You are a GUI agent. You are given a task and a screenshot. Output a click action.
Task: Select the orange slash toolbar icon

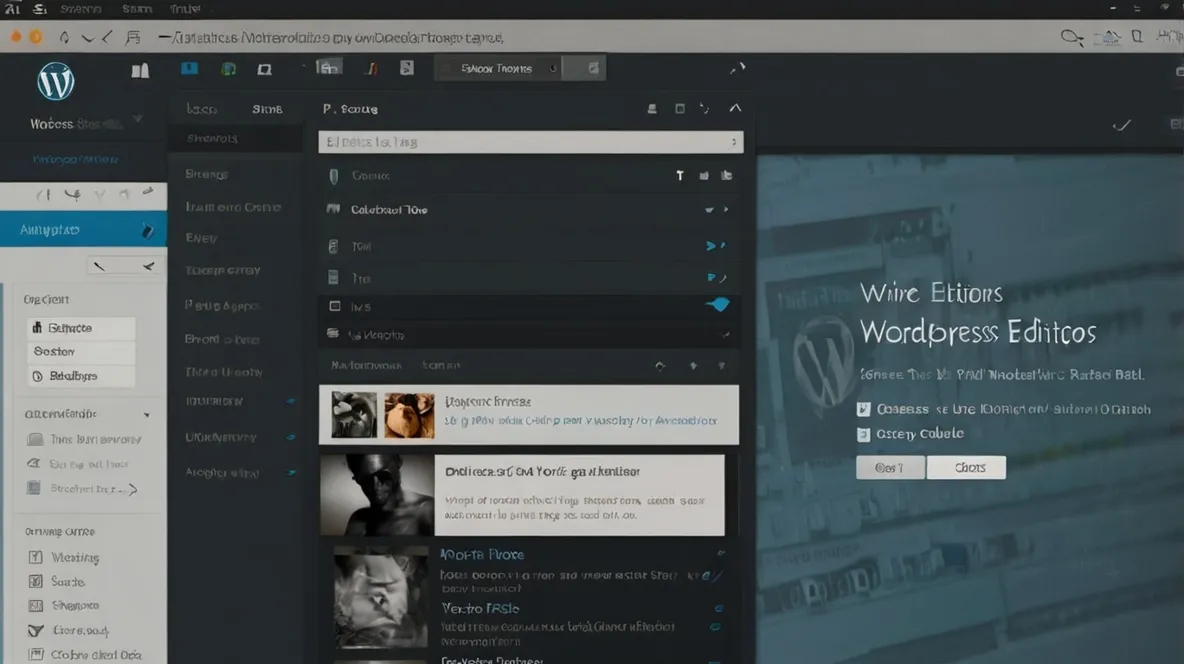pyautogui.click(x=372, y=69)
